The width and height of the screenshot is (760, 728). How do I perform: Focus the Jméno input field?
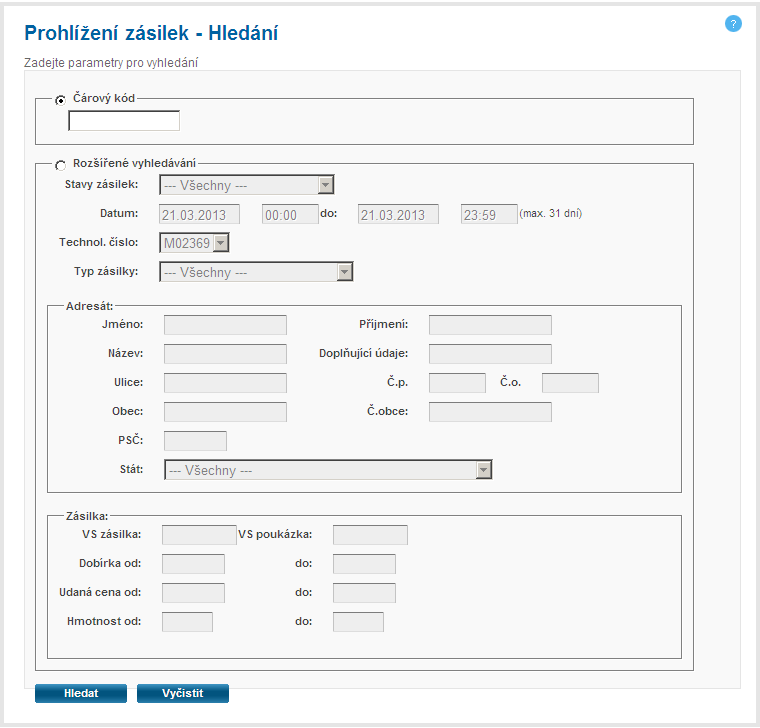pos(225,325)
